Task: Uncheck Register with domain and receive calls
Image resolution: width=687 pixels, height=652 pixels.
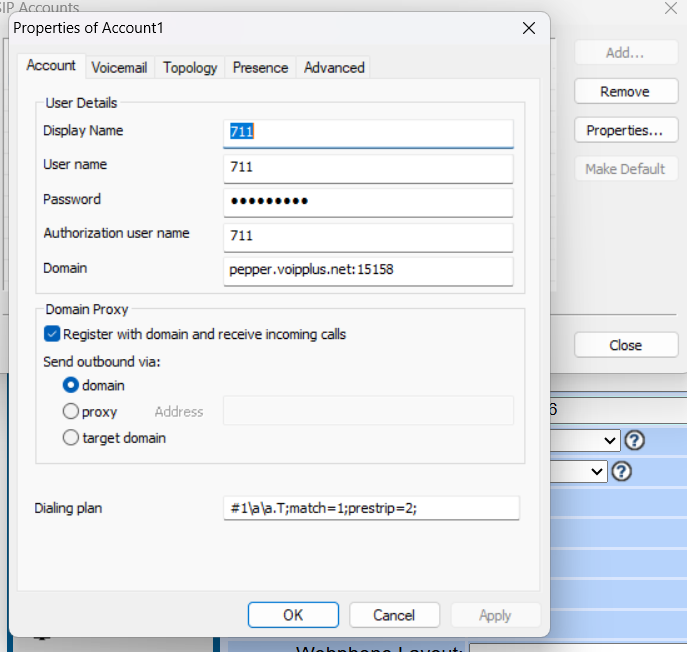Action: 52,334
